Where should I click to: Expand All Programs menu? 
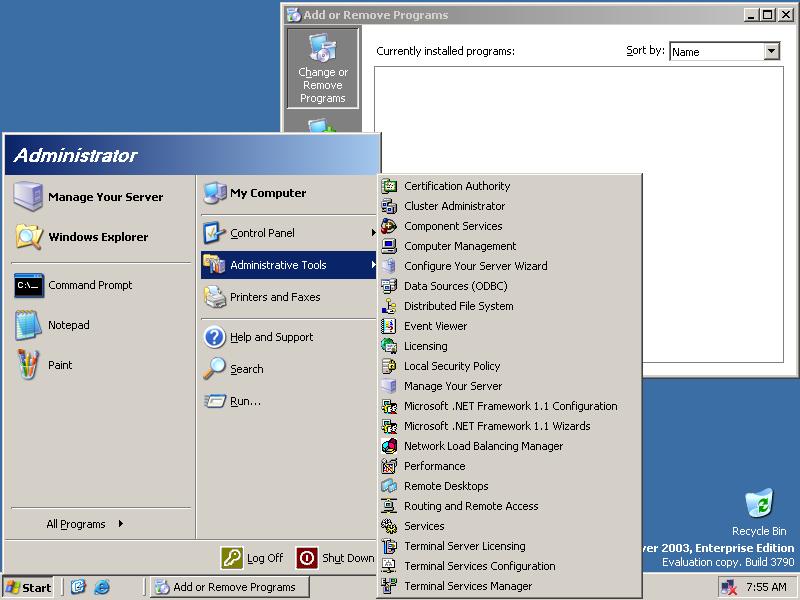tap(85, 524)
